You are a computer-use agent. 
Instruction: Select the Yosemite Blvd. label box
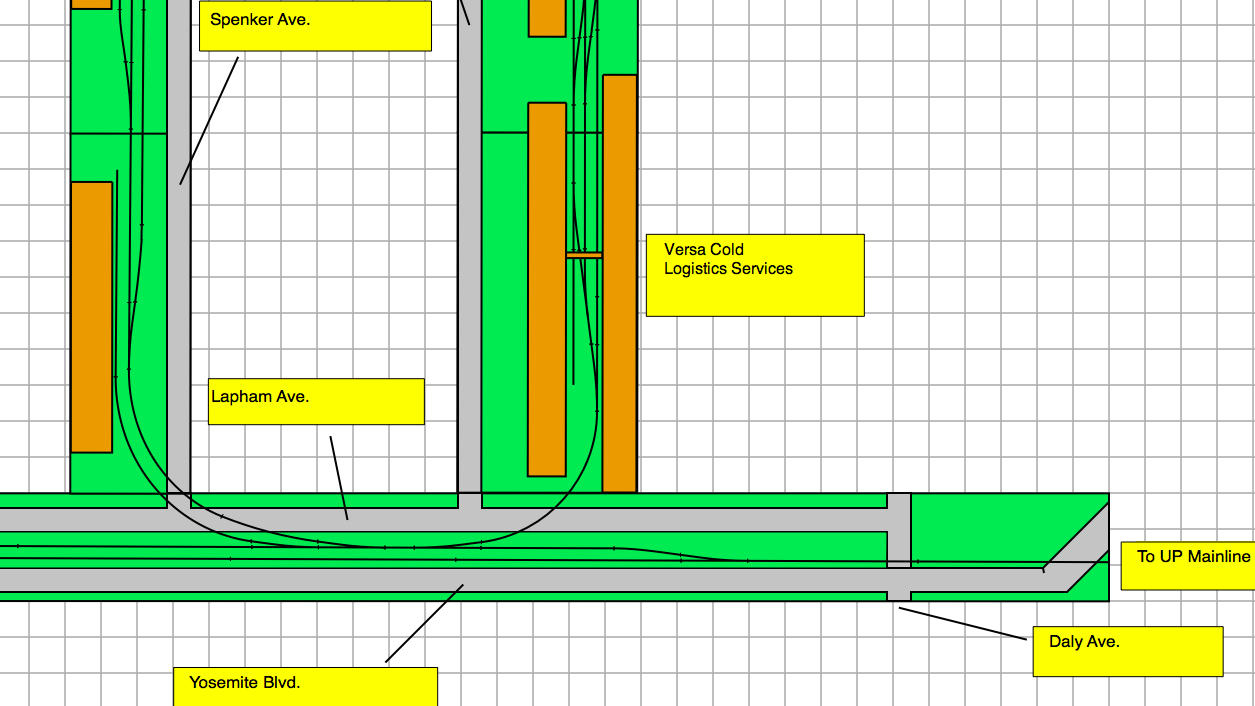[305, 686]
